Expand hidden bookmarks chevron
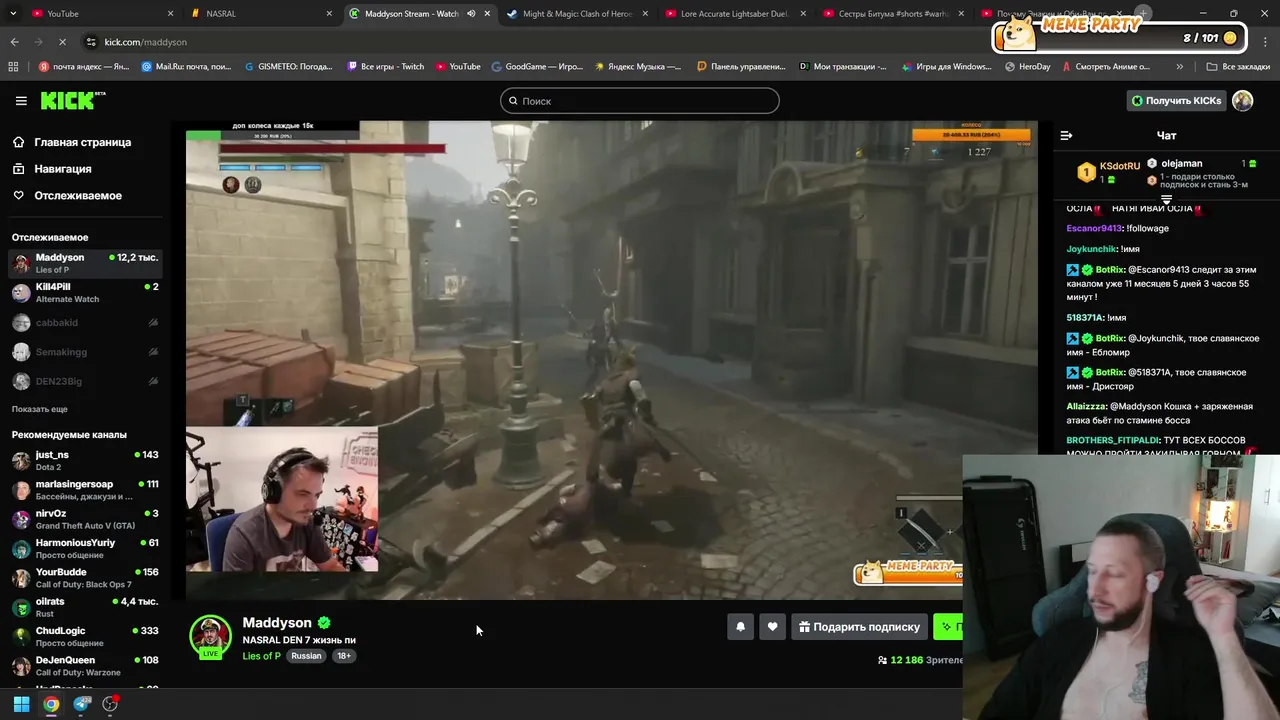Viewport: 1280px width, 720px height. click(x=1180, y=67)
